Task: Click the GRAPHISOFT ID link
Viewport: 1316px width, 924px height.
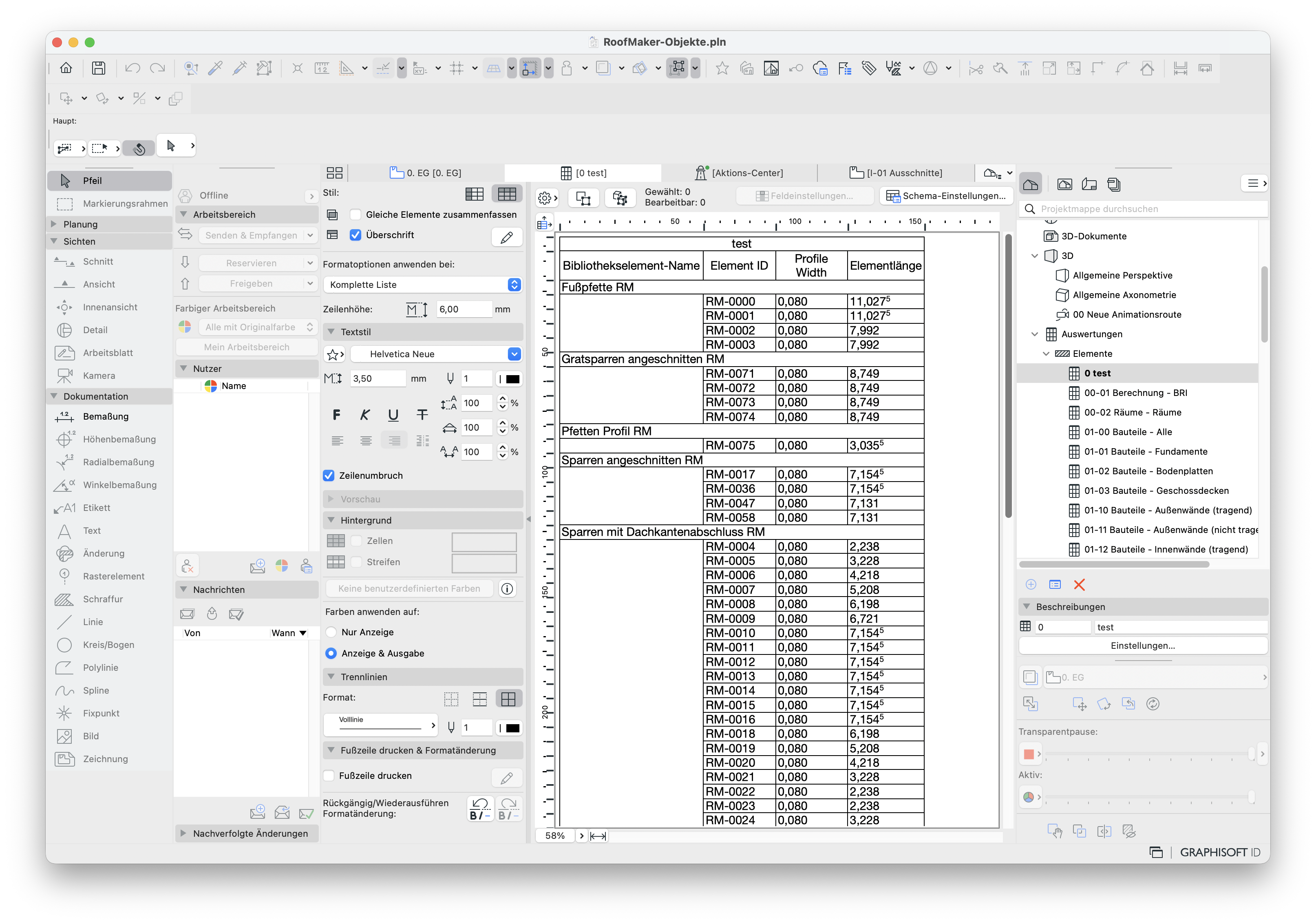Action: pos(1220,852)
